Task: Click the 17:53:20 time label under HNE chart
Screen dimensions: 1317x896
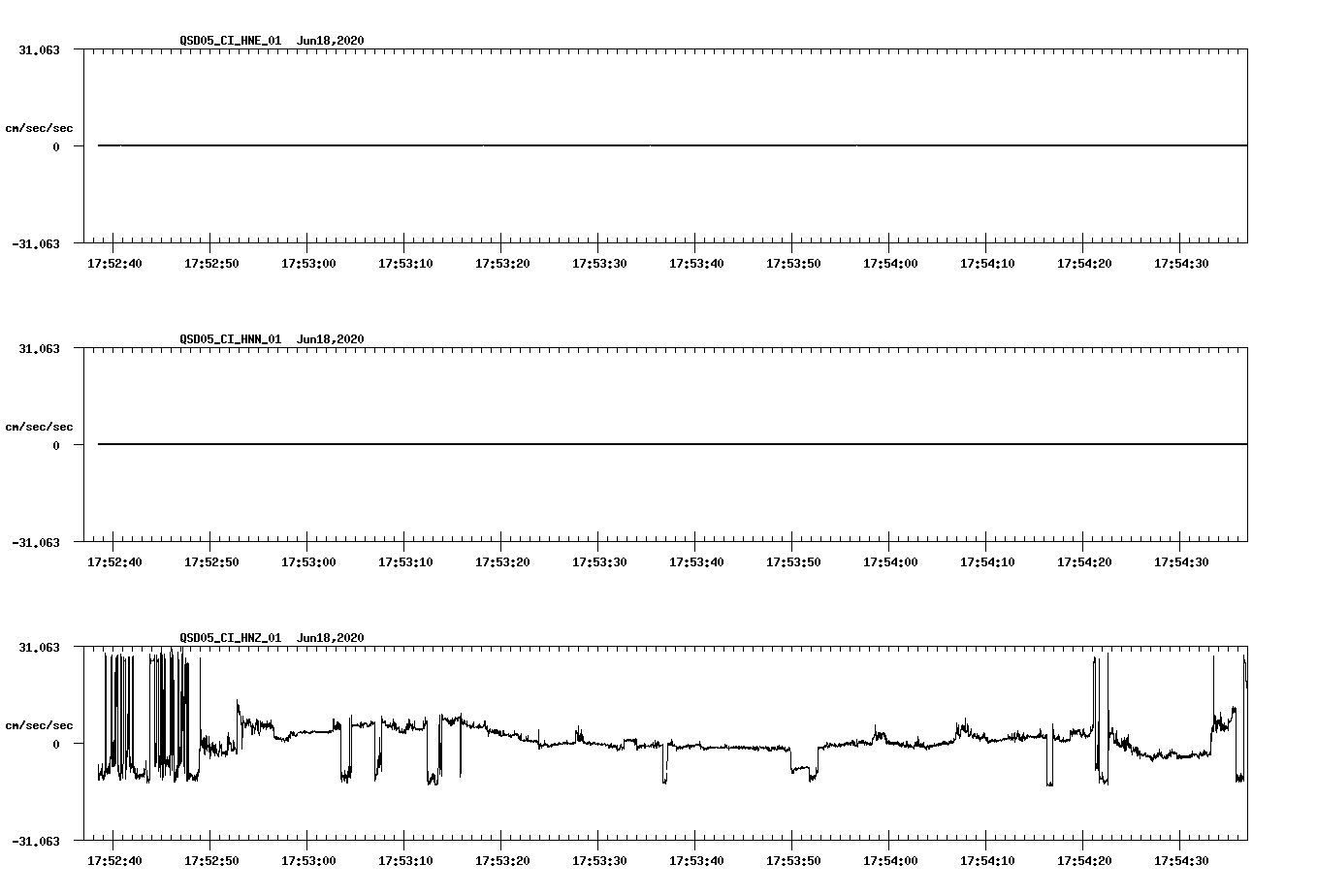Action: pyautogui.click(x=502, y=264)
